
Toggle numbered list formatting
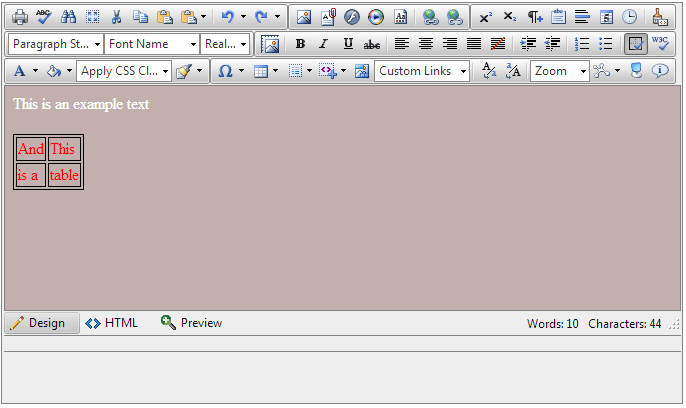(x=583, y=44)
